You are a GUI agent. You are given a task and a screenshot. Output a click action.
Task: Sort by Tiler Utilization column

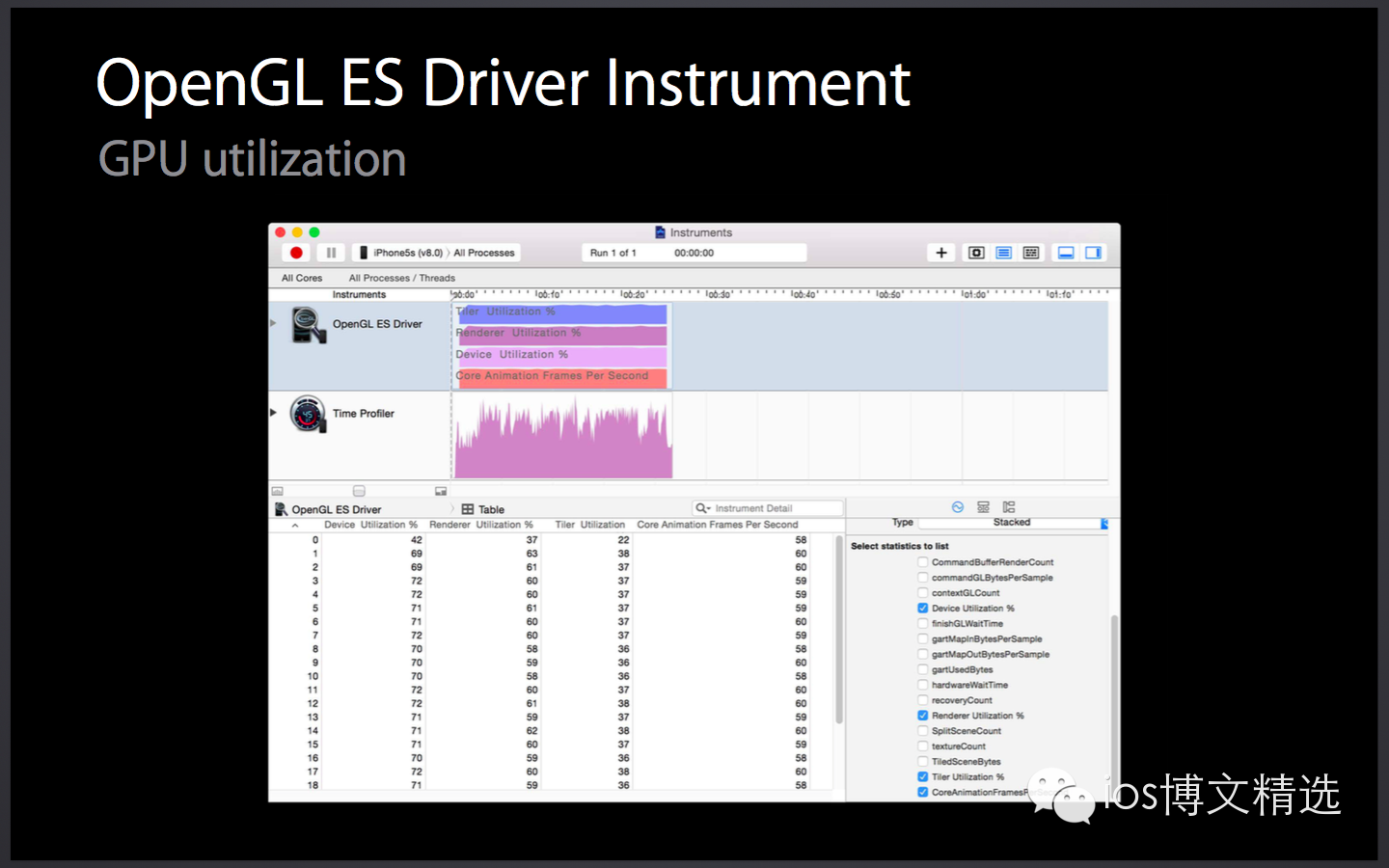pyautogui.click(x=589, y=525)
